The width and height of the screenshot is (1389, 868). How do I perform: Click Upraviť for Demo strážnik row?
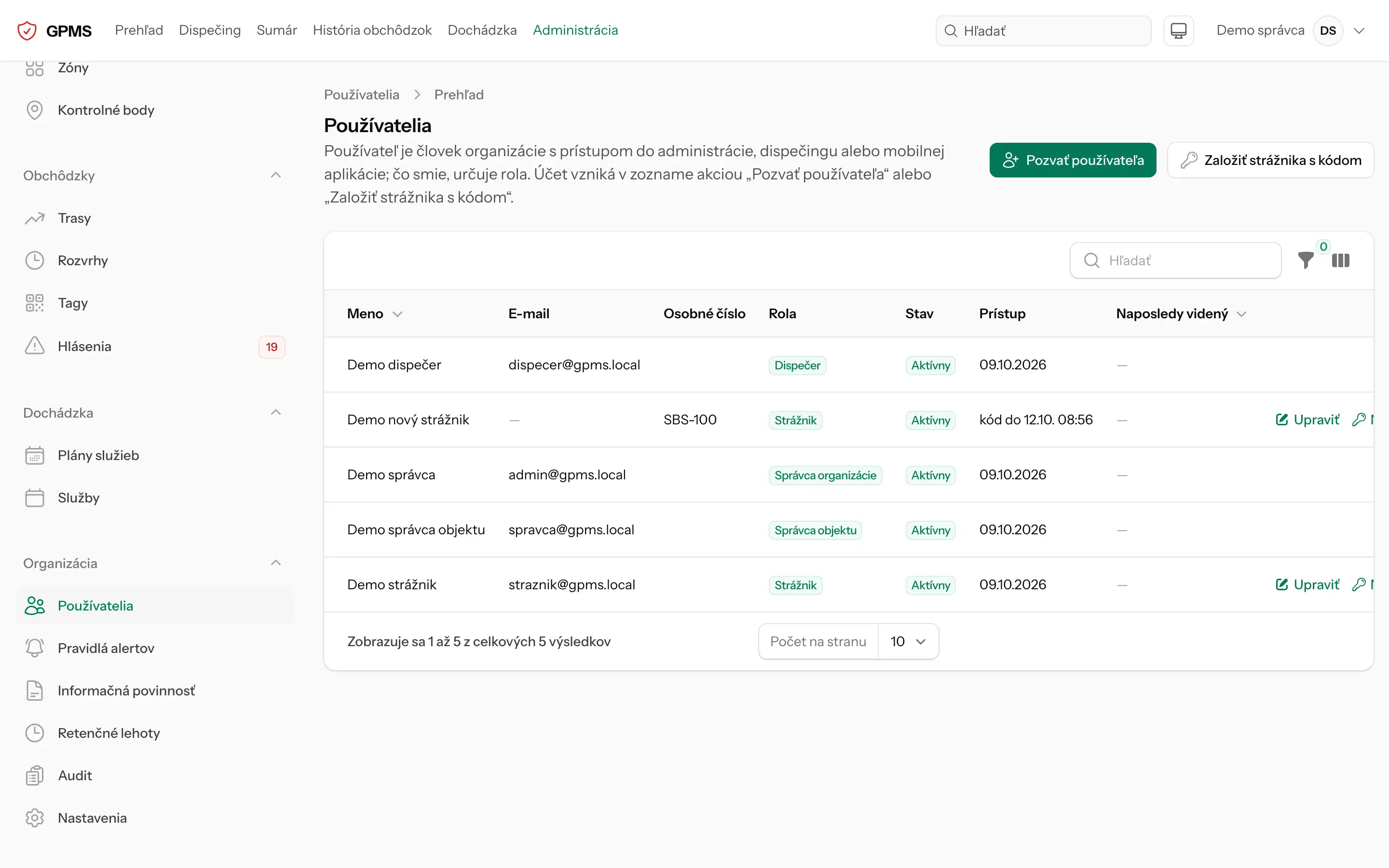point(1307,584)
